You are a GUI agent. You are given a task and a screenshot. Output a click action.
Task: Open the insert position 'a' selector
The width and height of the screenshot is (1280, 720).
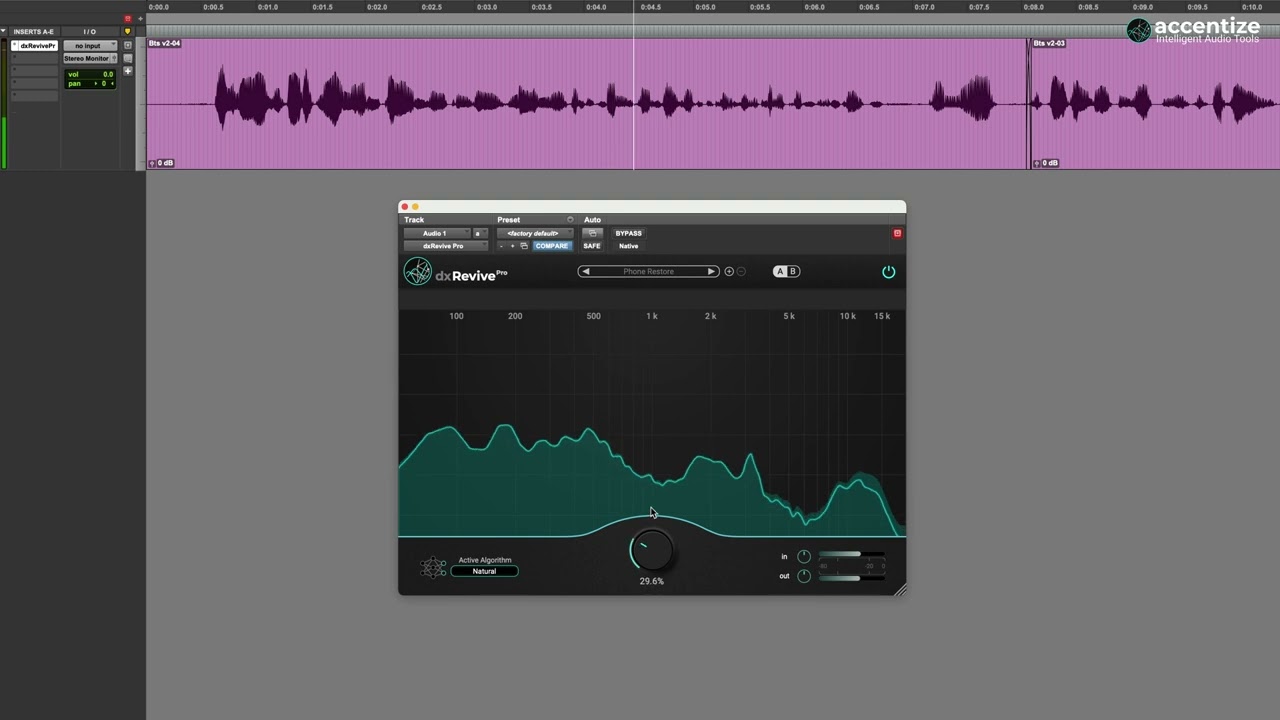tap(481, 233)
